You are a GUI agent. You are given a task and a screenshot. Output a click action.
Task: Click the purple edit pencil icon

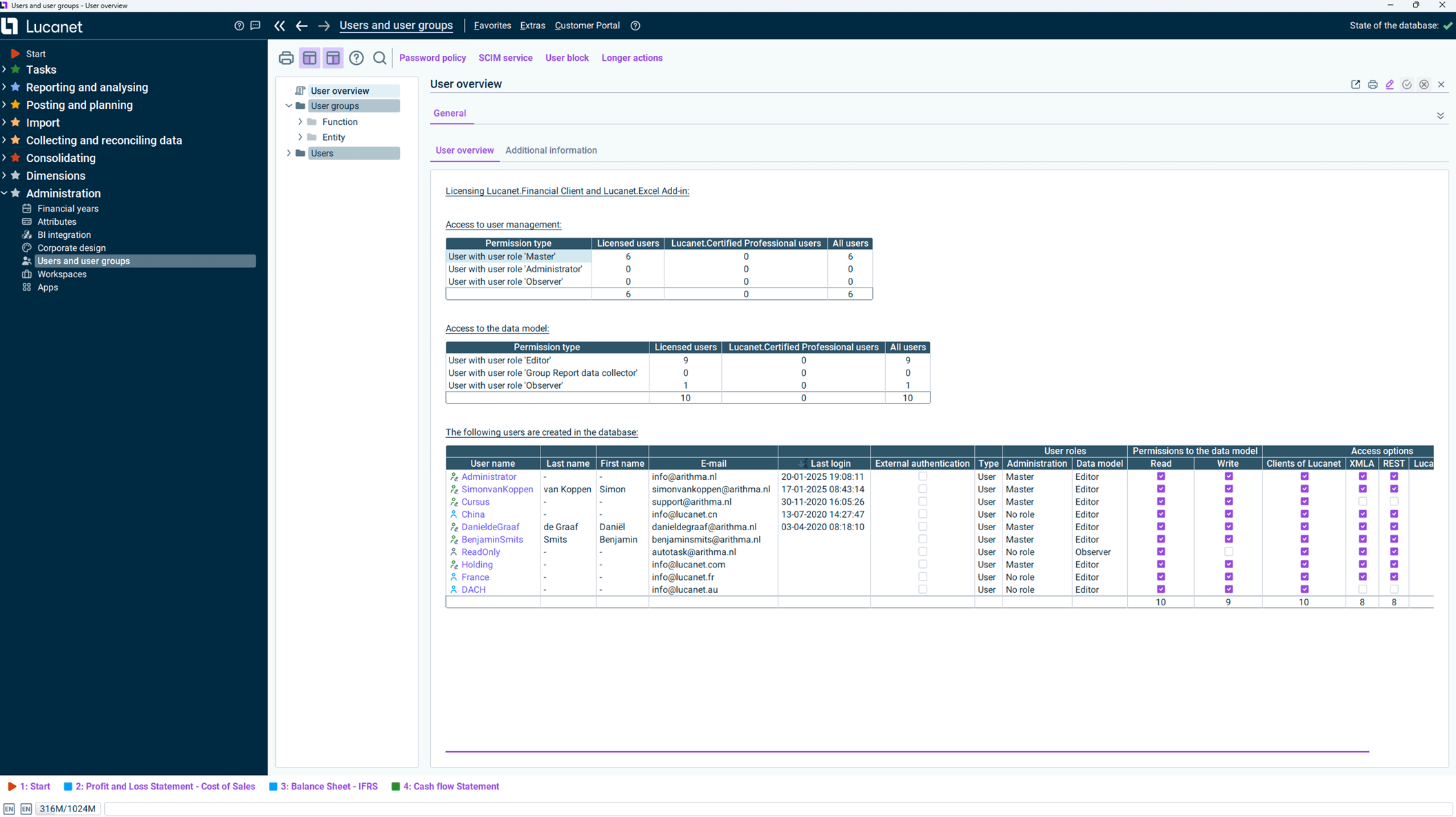(x=1390, y=84)
